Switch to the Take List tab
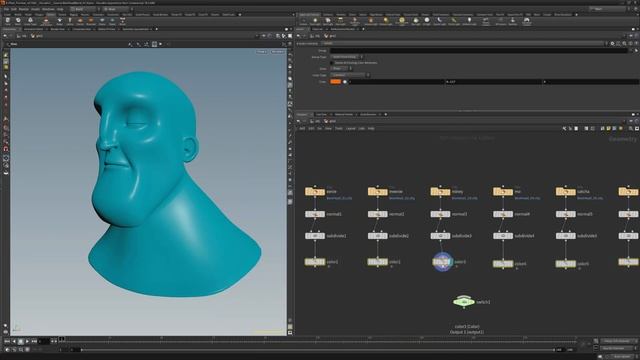Screen dimensions: 640x360 click(317, 29)
